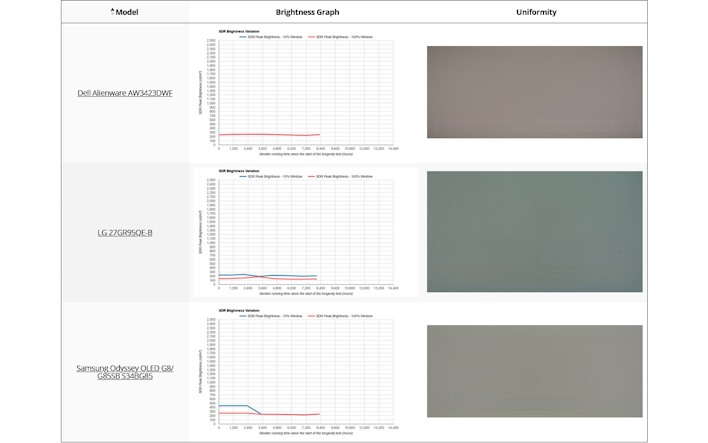The image size is (708, 443).
Task: Toggle the 100% Window legend in Dell graph
Action: 340,37
